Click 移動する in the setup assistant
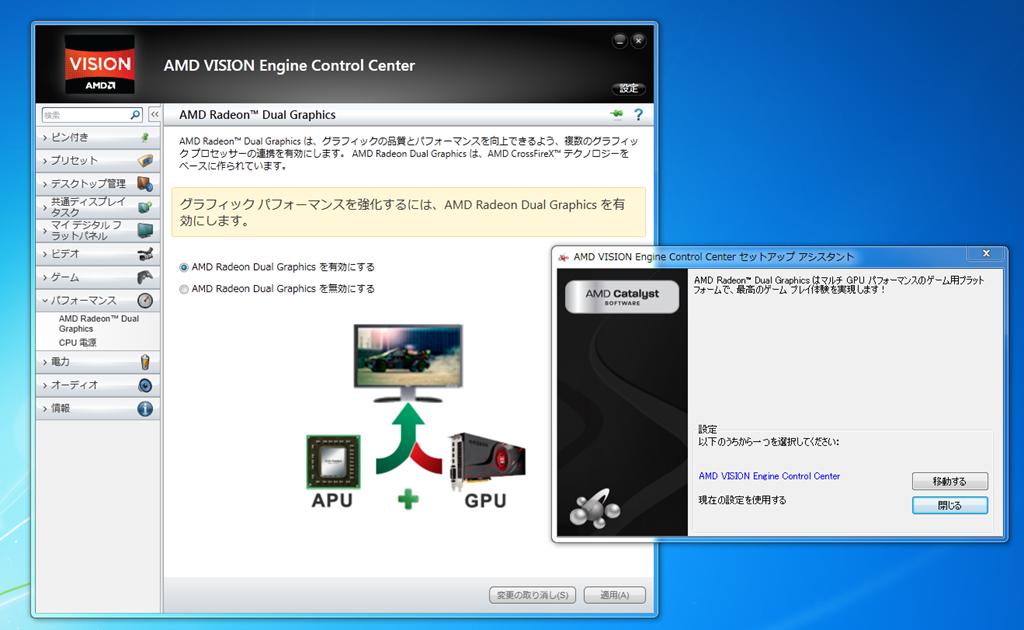Viewport: 1024px width, 630px height. pyautogui.click(x=950, y=481)
